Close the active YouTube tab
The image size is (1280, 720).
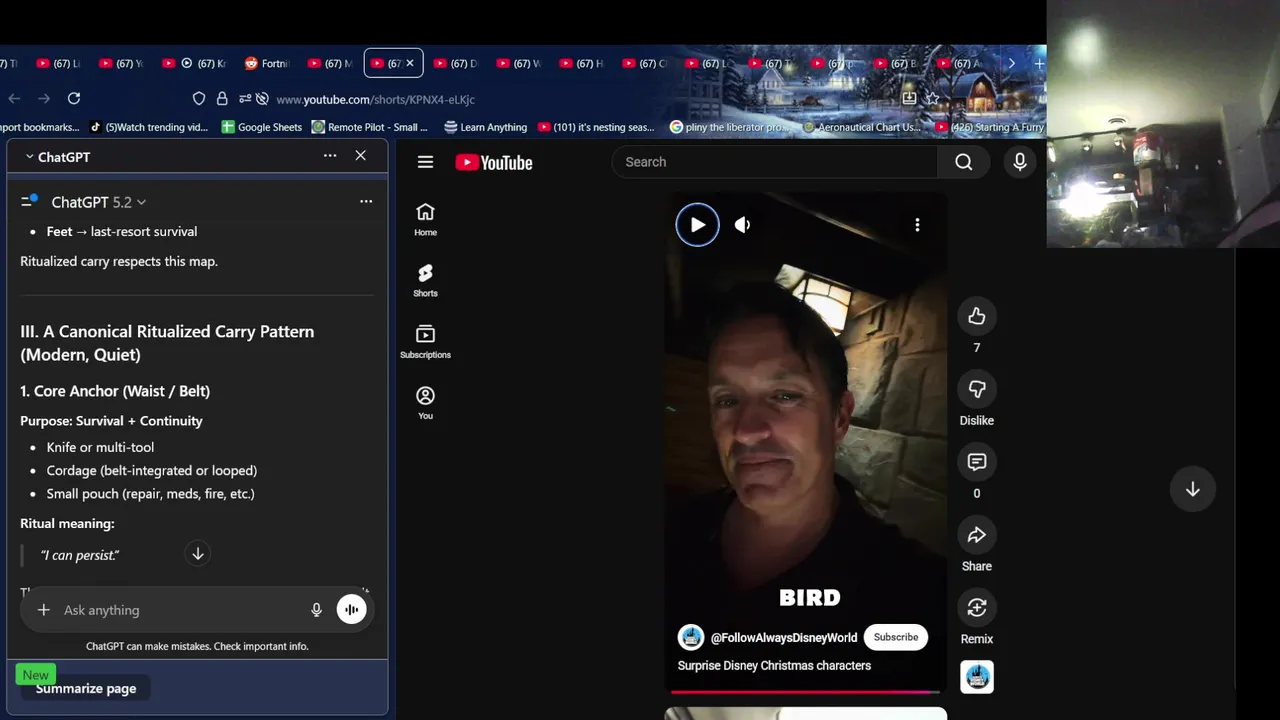409,63
